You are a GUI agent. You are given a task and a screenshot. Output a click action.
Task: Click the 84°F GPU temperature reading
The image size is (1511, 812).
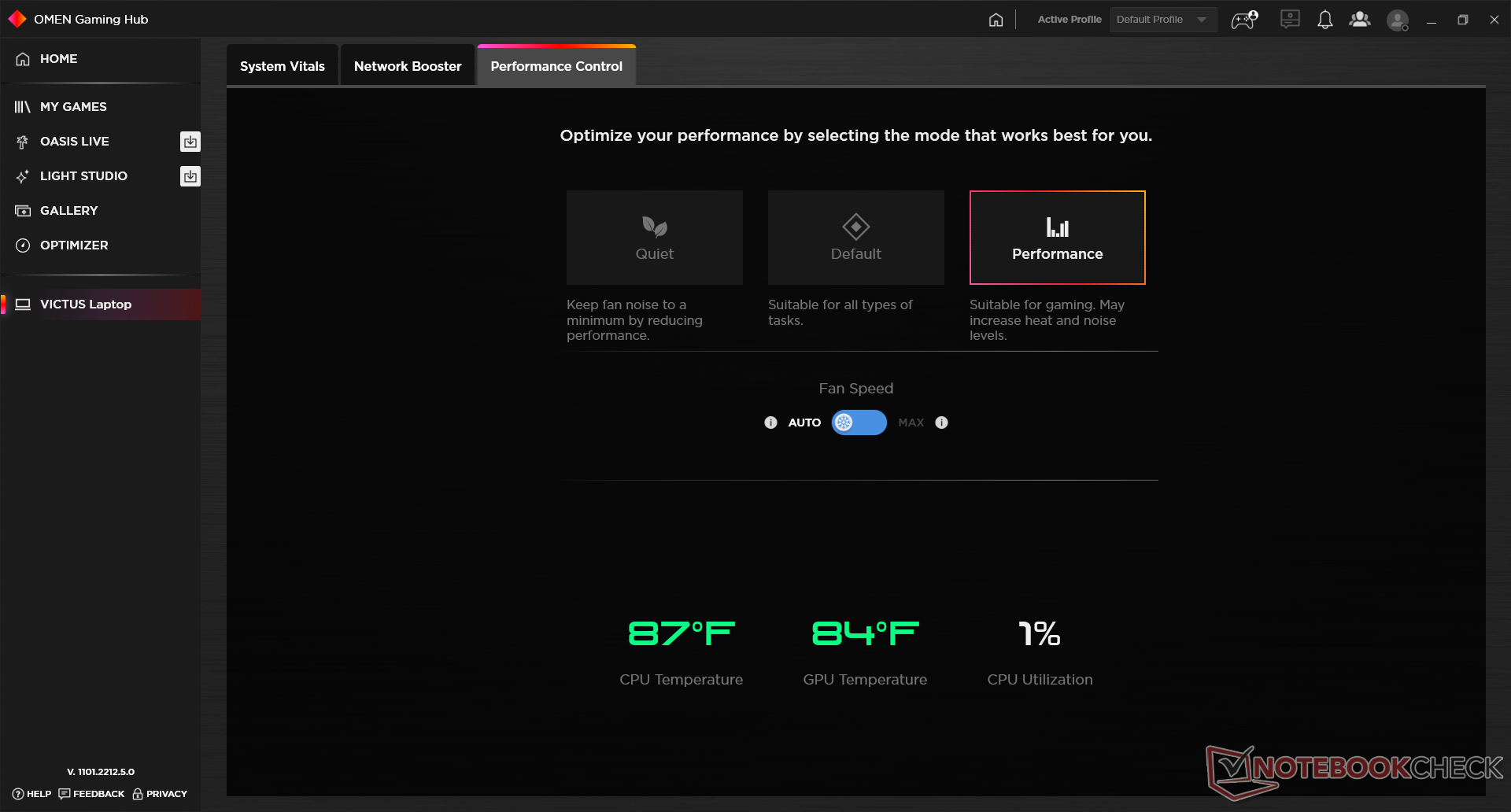point(866,633)
